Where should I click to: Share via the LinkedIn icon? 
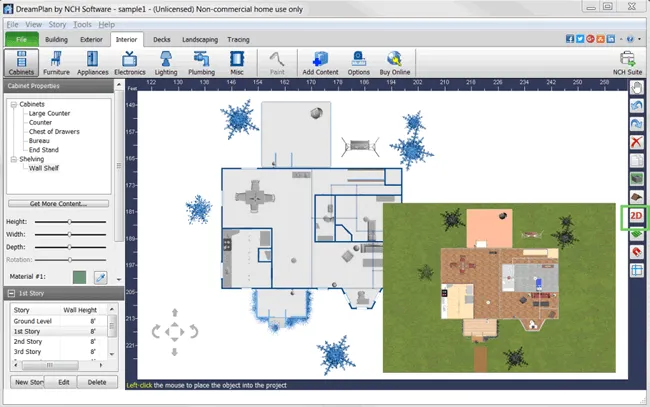point(611,39)
